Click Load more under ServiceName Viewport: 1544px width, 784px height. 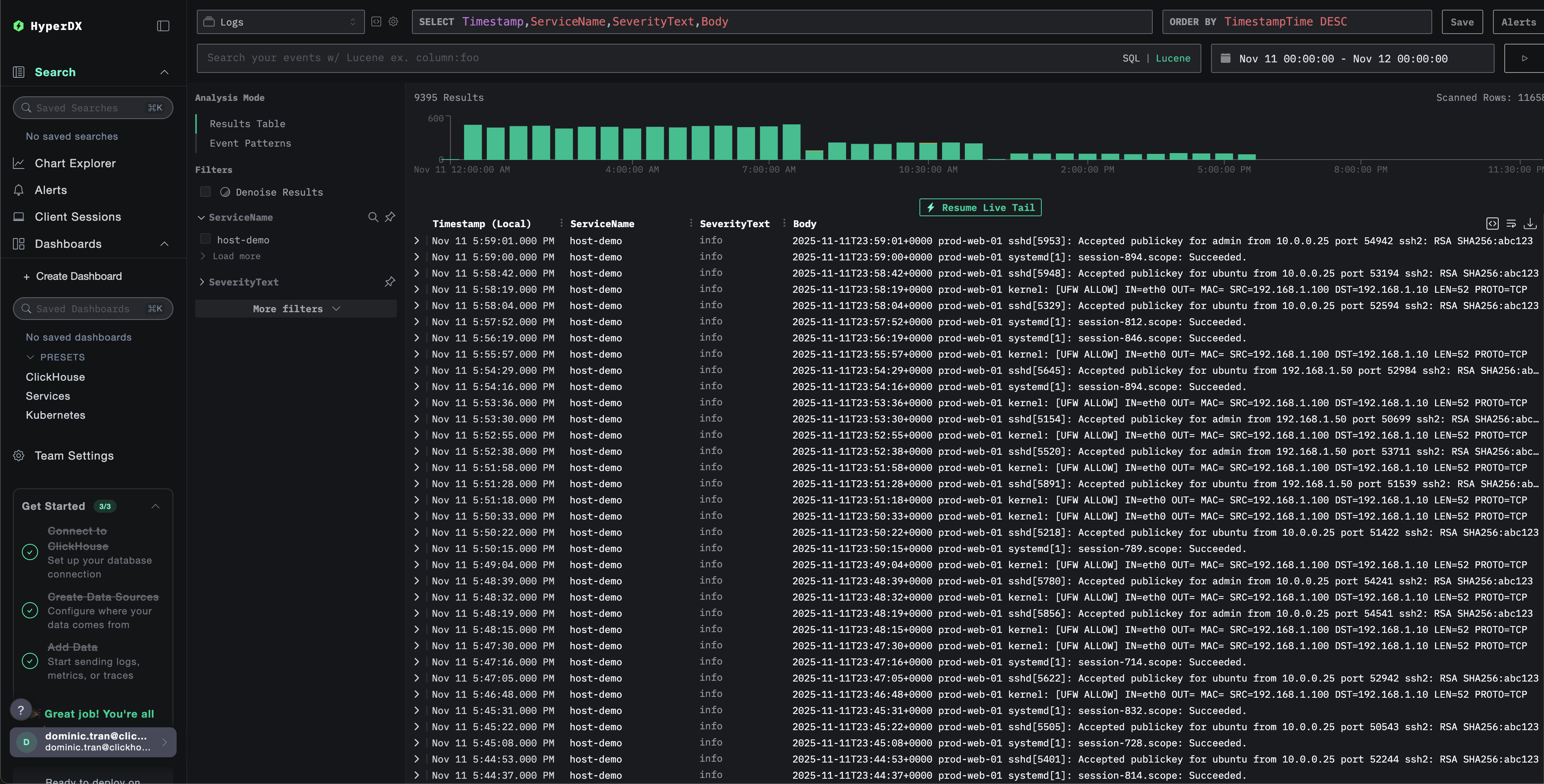[237, 256]
